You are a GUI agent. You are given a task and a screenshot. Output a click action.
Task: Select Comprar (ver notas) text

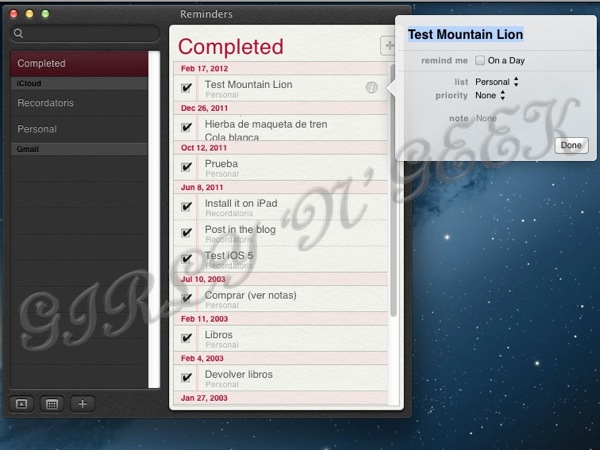click(x=251, y=295)
